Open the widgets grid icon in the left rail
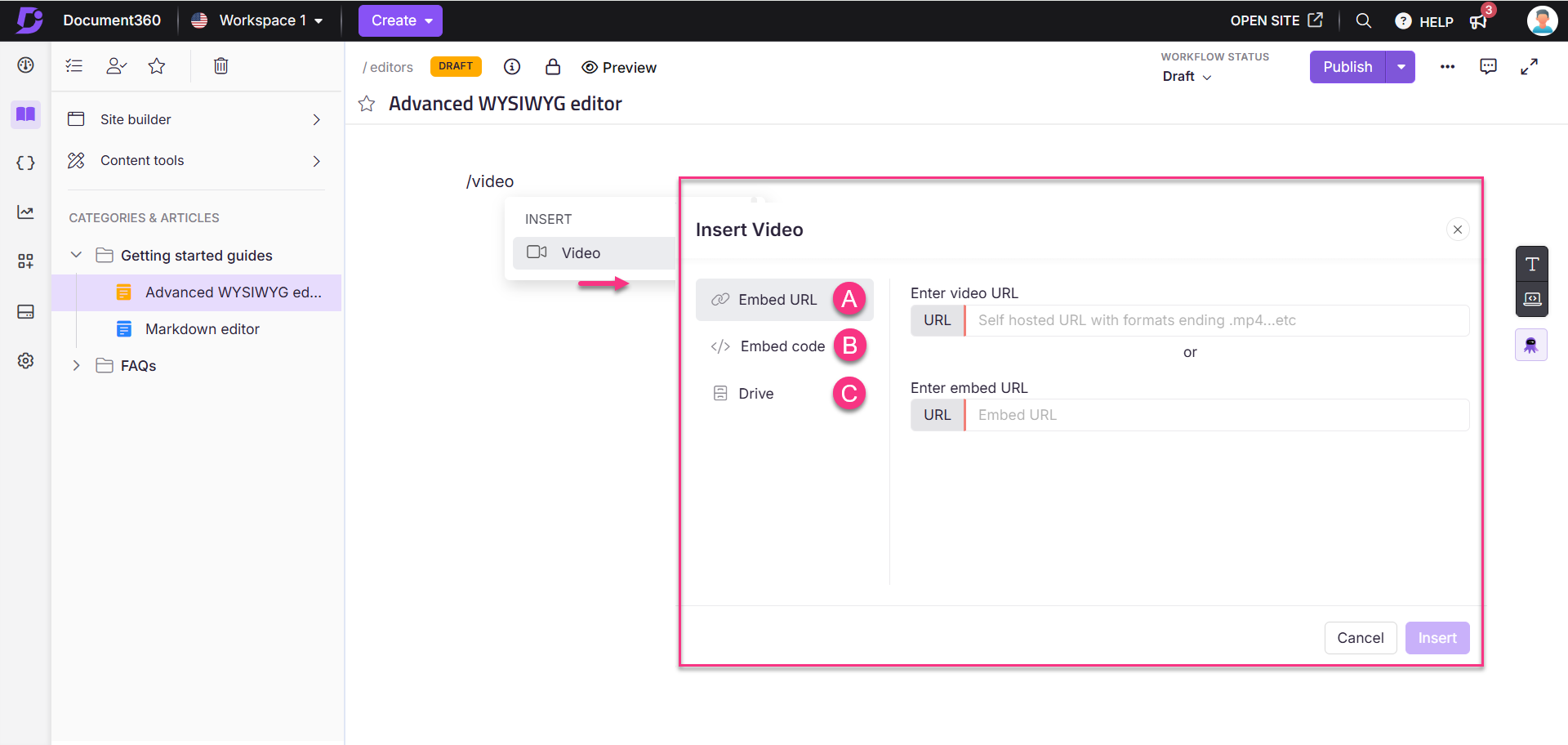Screen dimensions: 1568x745 [x=25, y=261]
